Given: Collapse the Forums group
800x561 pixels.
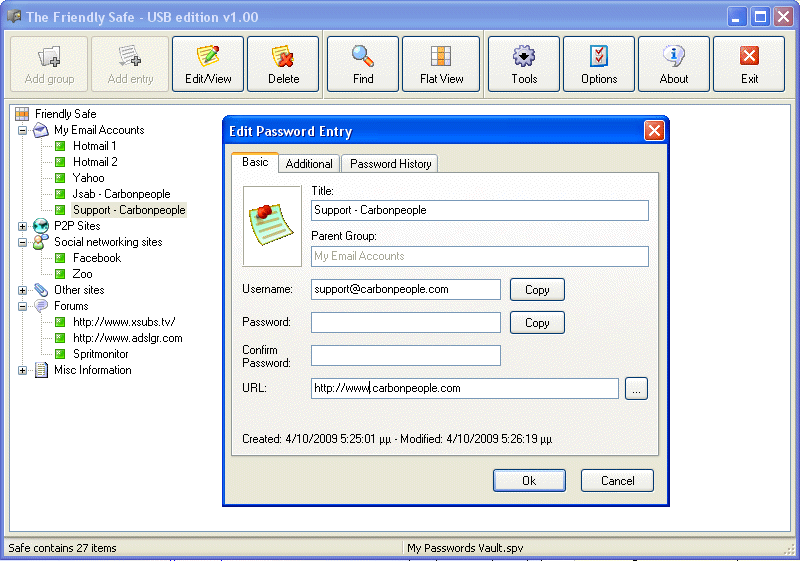Looking at the screenshot, I should (22, 307).
